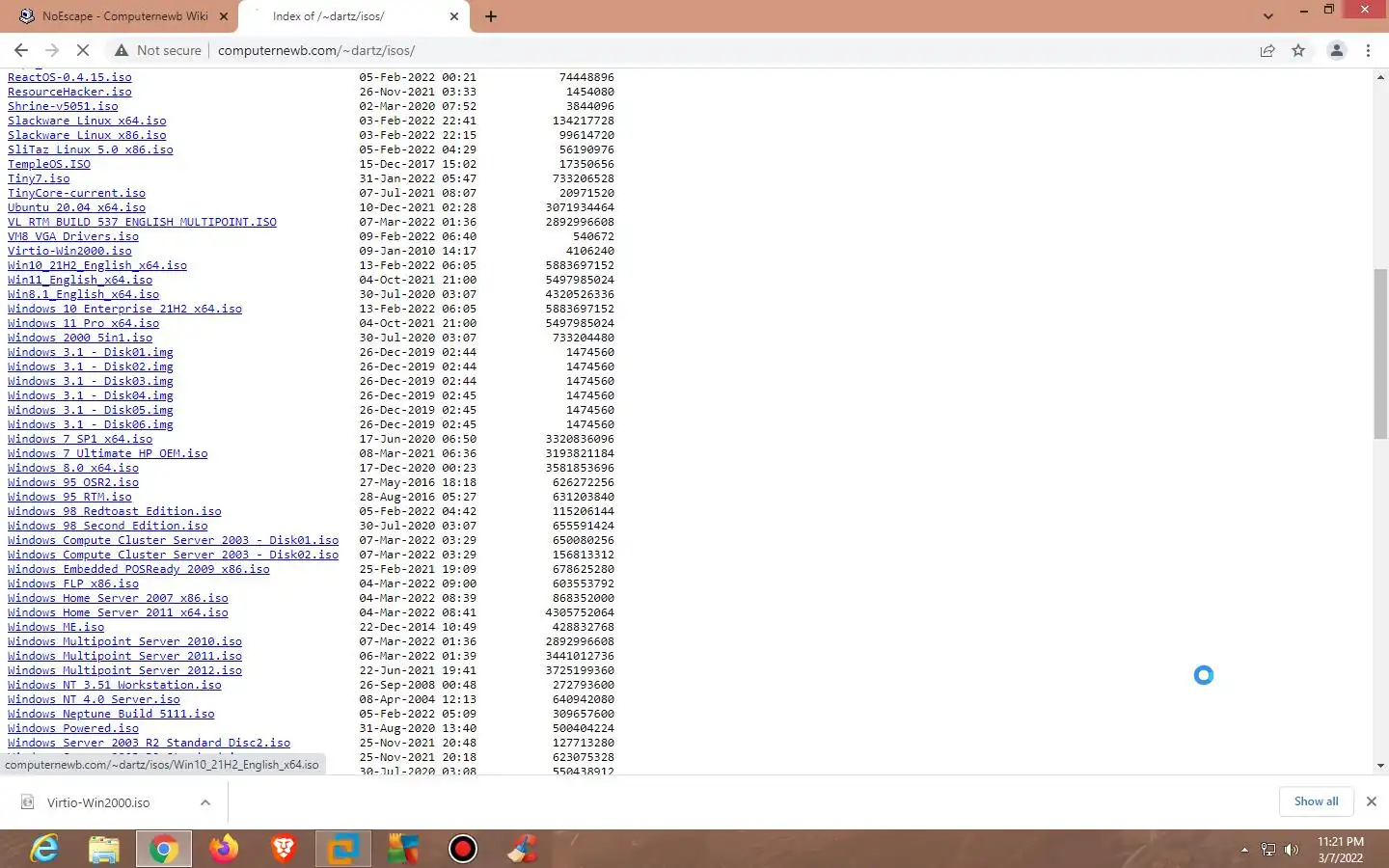This screenshot has height=868, width=1389.
Task: Open the Win10_21H2_English_x64.iso link
Action: (97, 265)
